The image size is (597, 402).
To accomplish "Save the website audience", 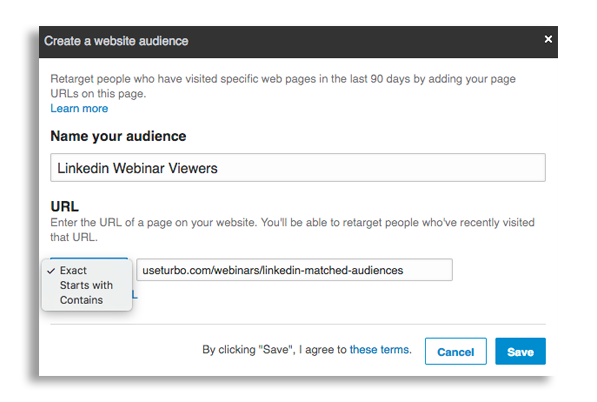I will pyautogui.click(x=520, y=351).
